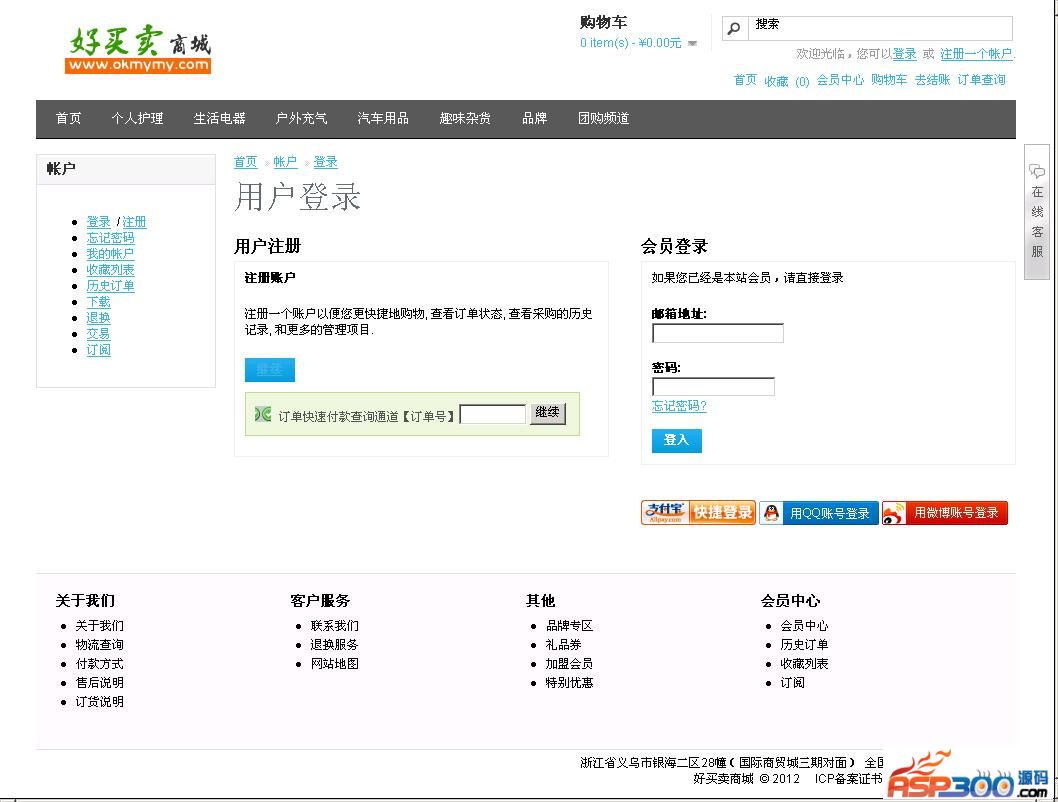Image resolution: width=1058 pixels, height=802 pixels.
Task: Click the search magnifier icon
Action: click(735, 28)
